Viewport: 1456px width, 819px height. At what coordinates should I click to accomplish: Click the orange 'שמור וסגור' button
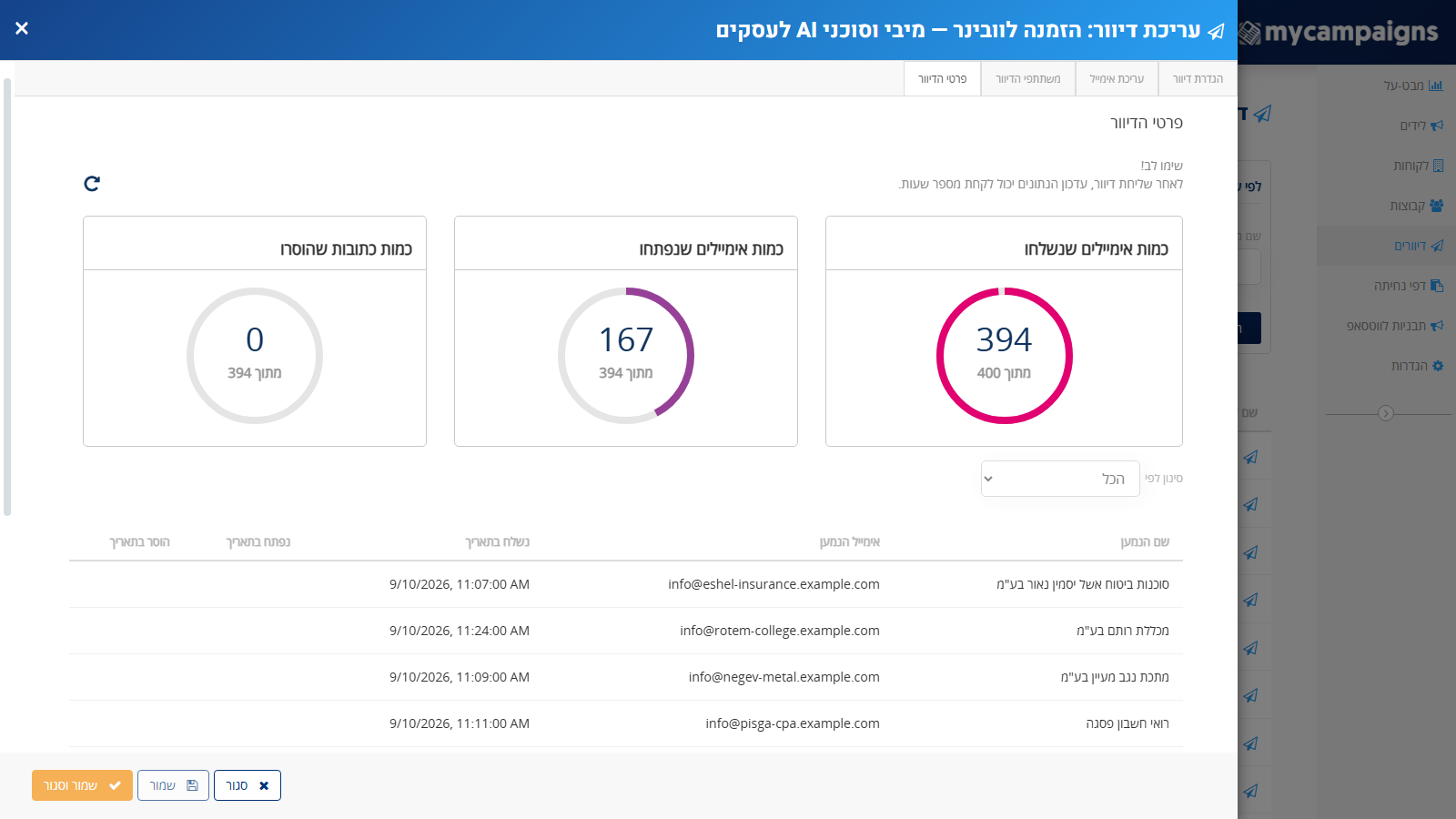tap(82, 785)
